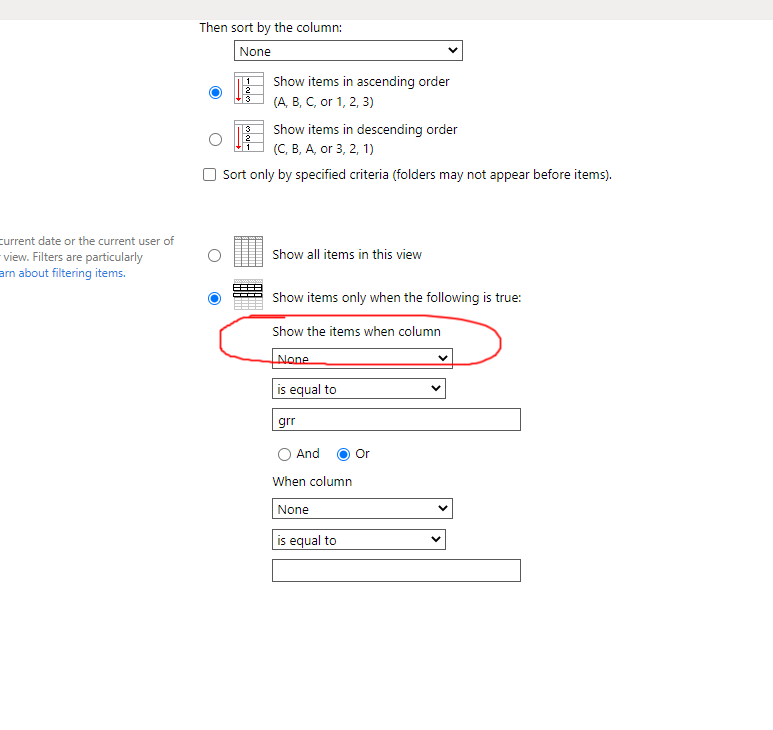
Task: Select the 'And' radio button
Action: pyautogui.click(x=284, y=454)
